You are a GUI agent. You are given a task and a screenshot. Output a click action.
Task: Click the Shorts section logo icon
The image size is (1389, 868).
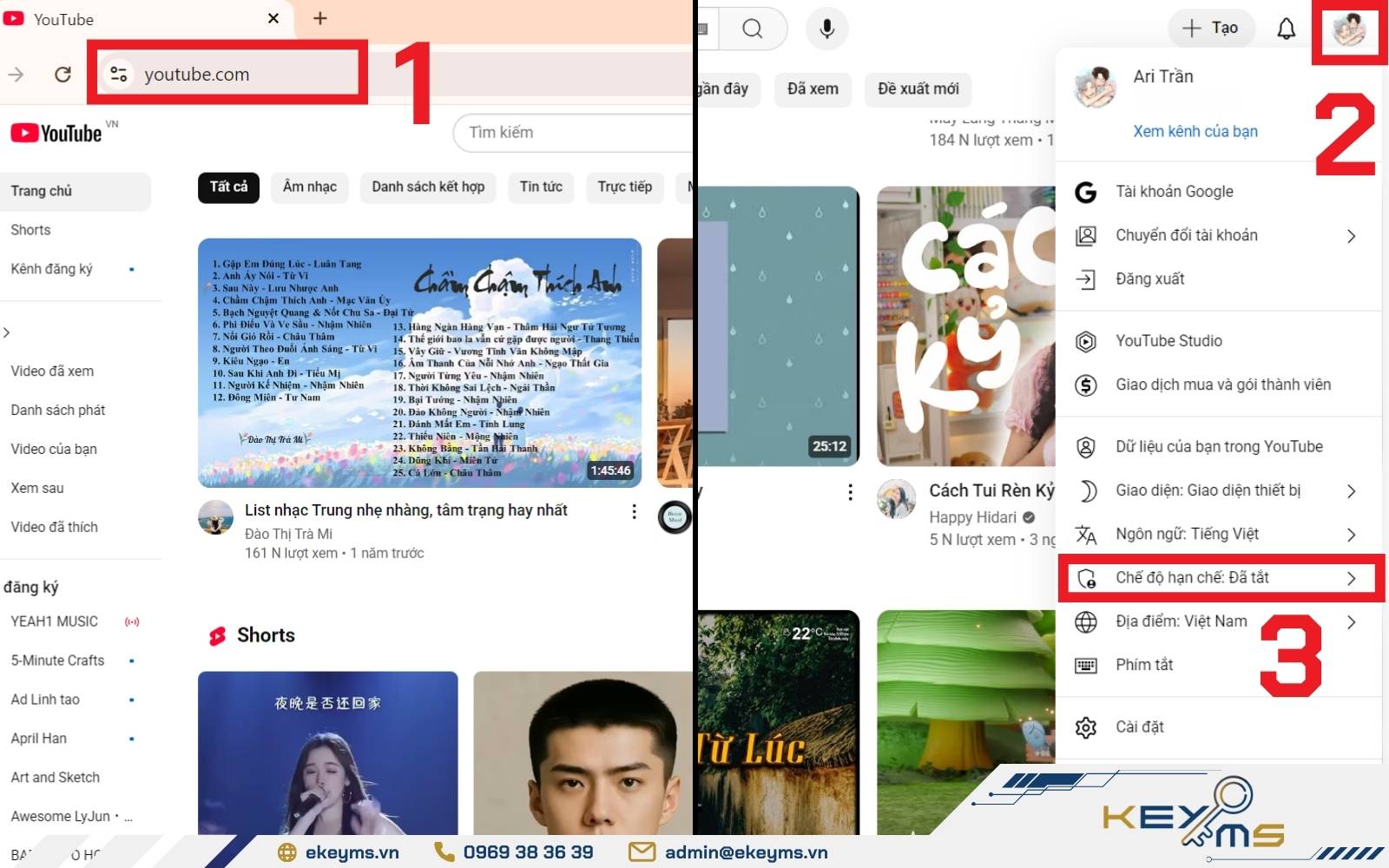tap(217, 636)
